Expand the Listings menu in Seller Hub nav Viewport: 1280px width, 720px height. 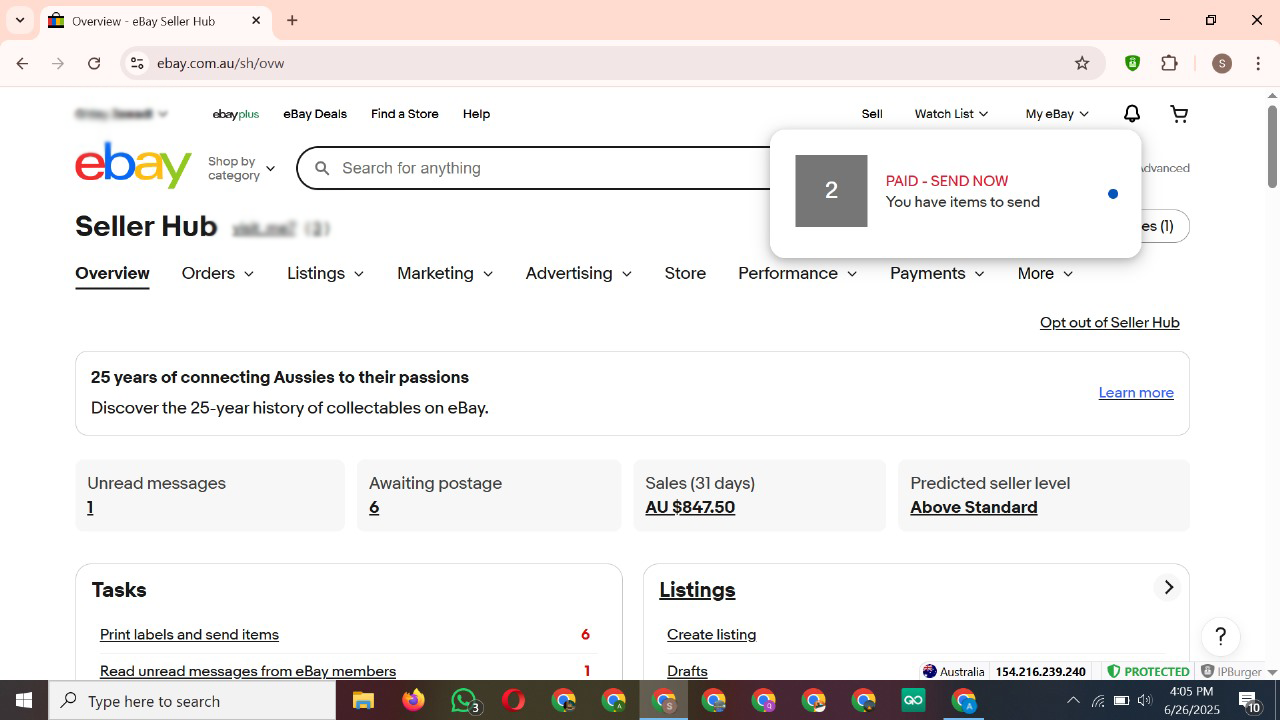(x=326, y=273)
